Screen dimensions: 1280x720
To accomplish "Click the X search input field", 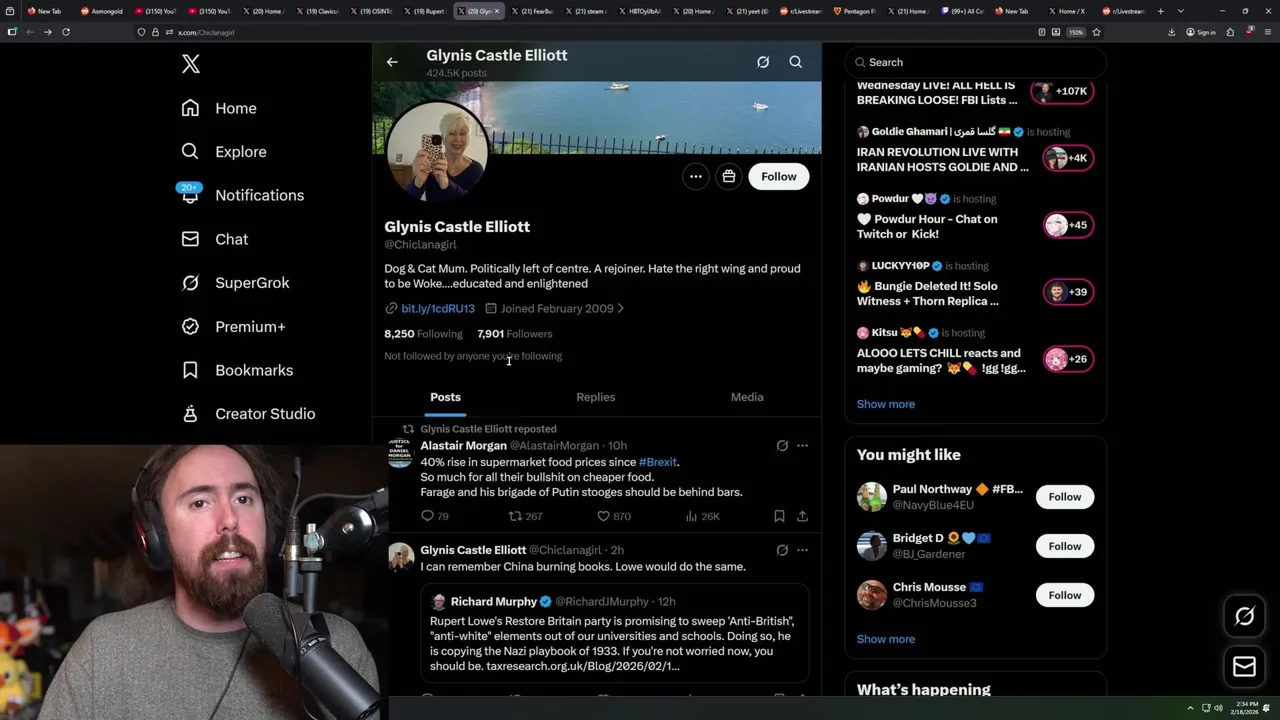I will (x=975, y=62).
